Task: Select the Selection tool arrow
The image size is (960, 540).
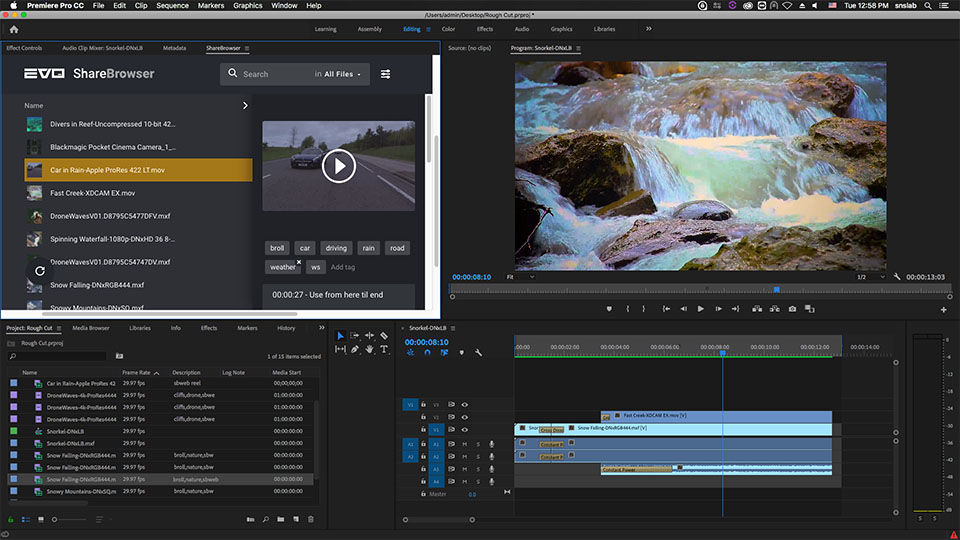Action: point(340,336)
